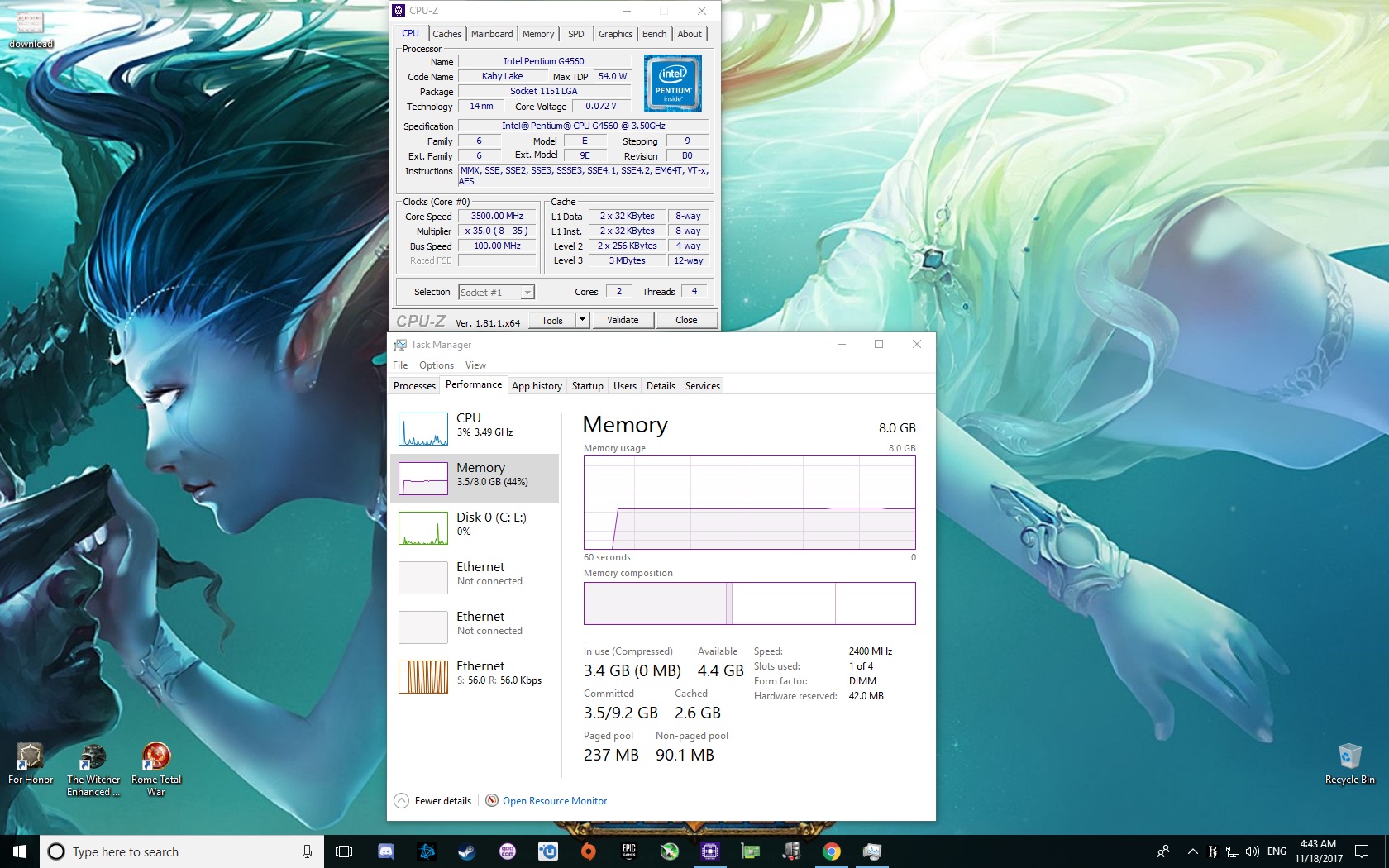Show hidden system tray icons
This screenshot has height=868, width=1389.
click(x=1192, y=851)
